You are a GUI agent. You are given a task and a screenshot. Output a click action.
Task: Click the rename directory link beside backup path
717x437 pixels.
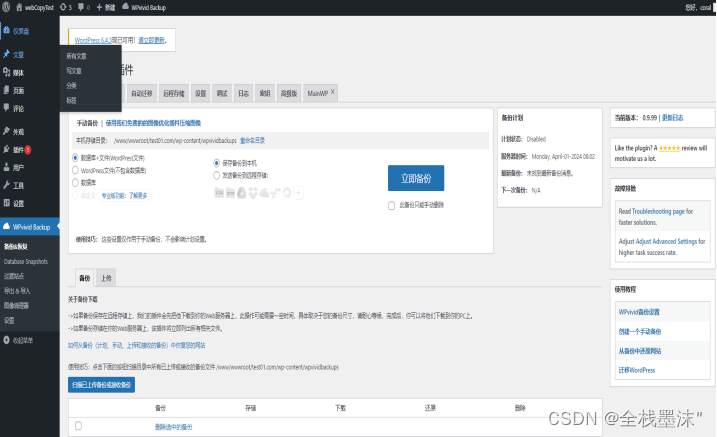point(252,140)
